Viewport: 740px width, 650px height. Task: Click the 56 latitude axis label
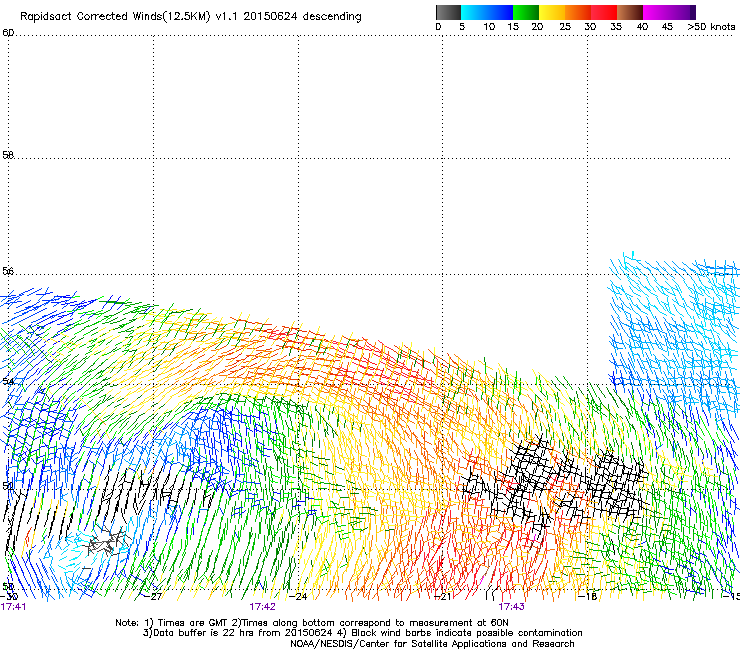click(x=8, y=271)
